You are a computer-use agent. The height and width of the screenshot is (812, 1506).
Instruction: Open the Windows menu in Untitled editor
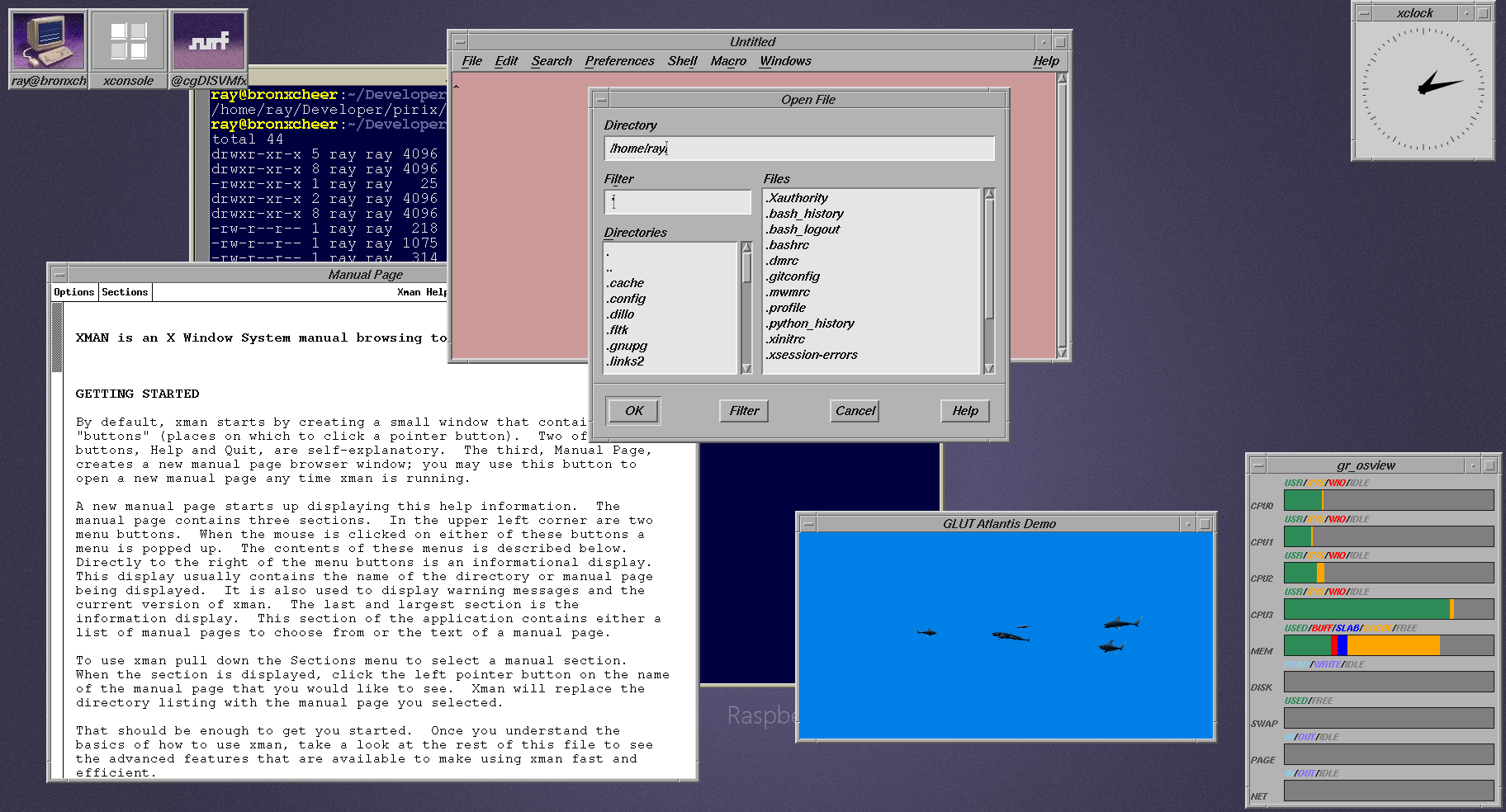click(x=785, y=61)
